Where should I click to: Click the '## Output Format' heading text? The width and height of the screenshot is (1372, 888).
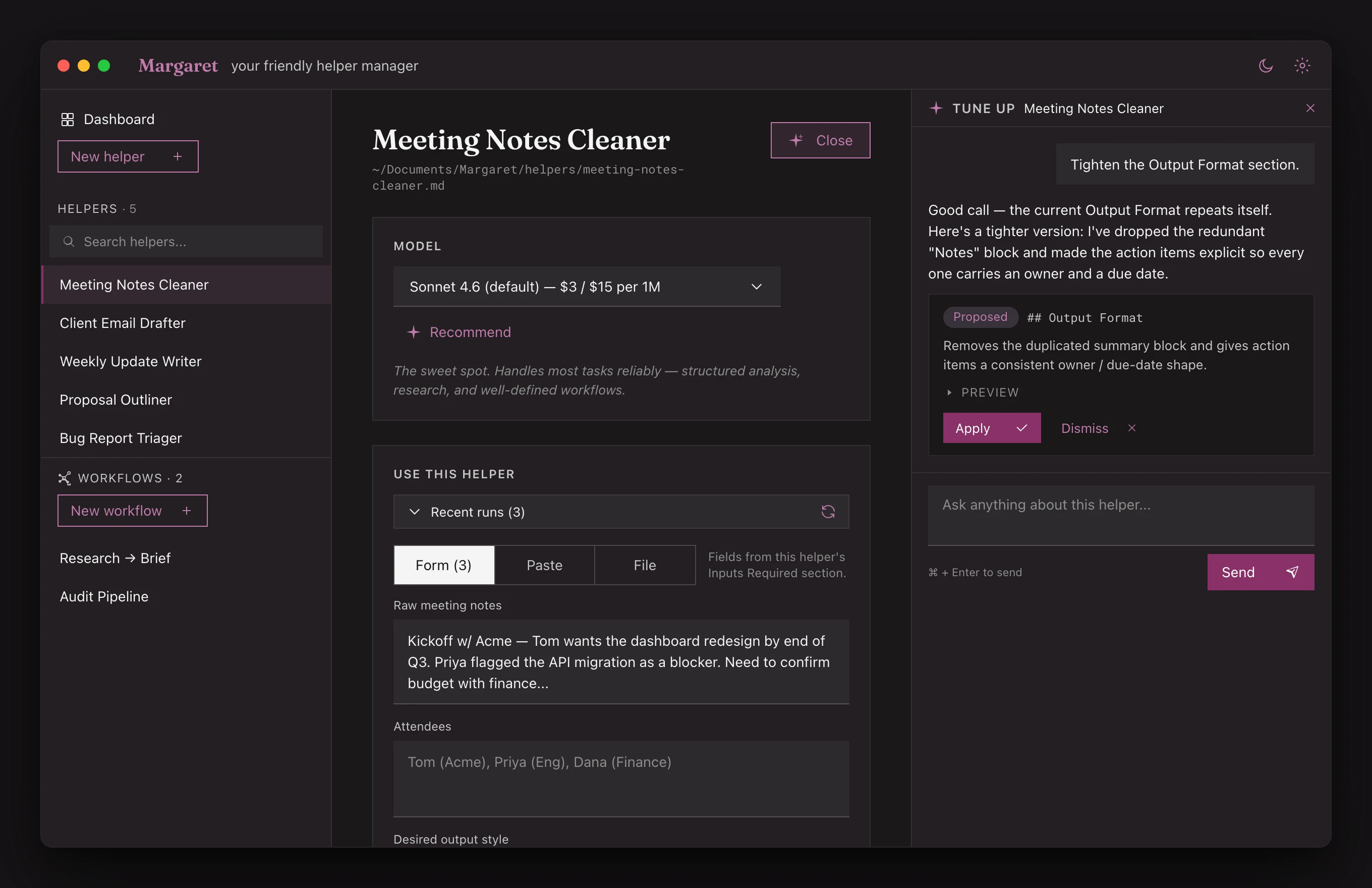(1084, 318)
